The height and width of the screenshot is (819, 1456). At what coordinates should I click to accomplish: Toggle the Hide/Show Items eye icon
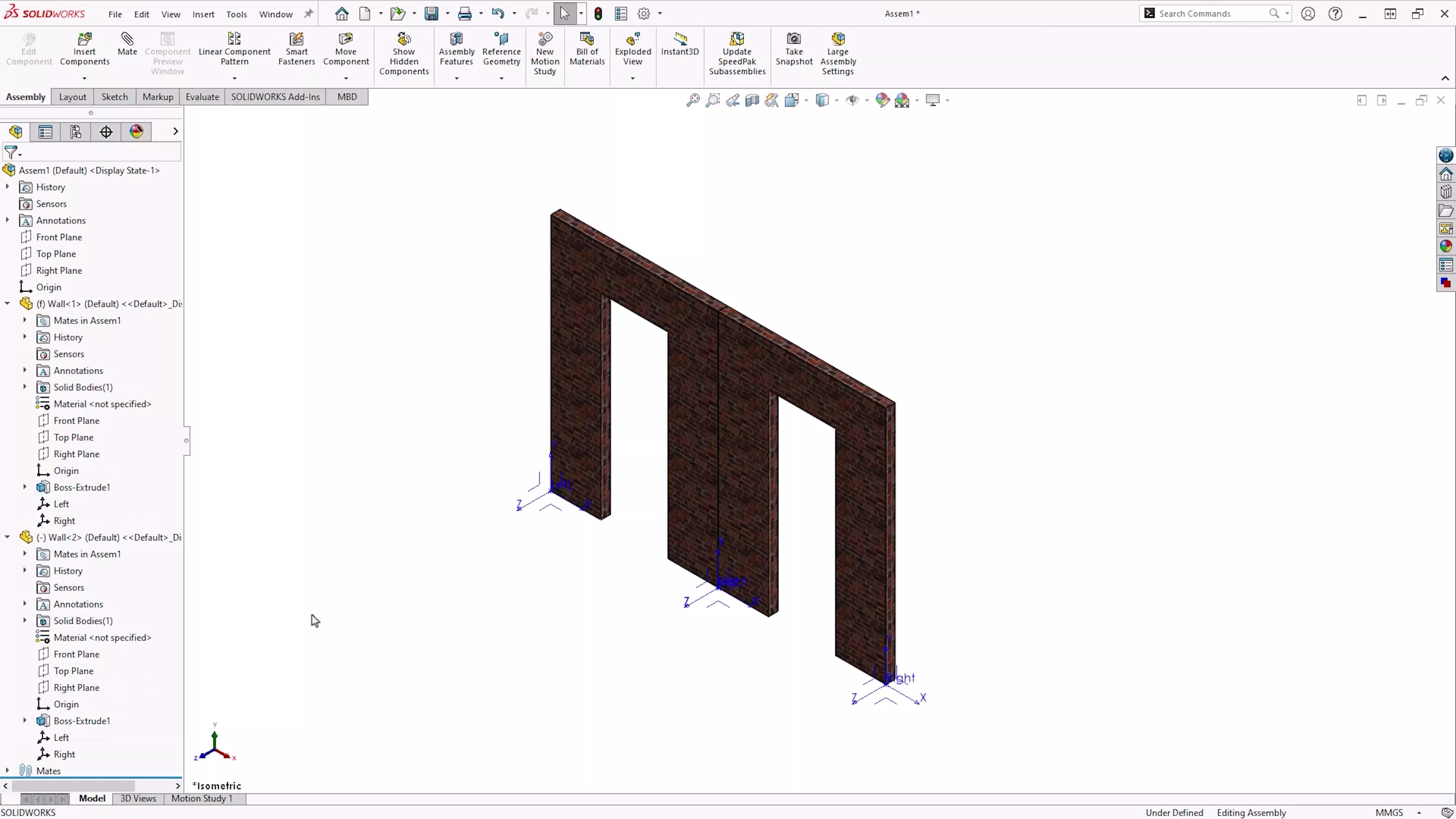pyautogui.click(x=852, y=100)
